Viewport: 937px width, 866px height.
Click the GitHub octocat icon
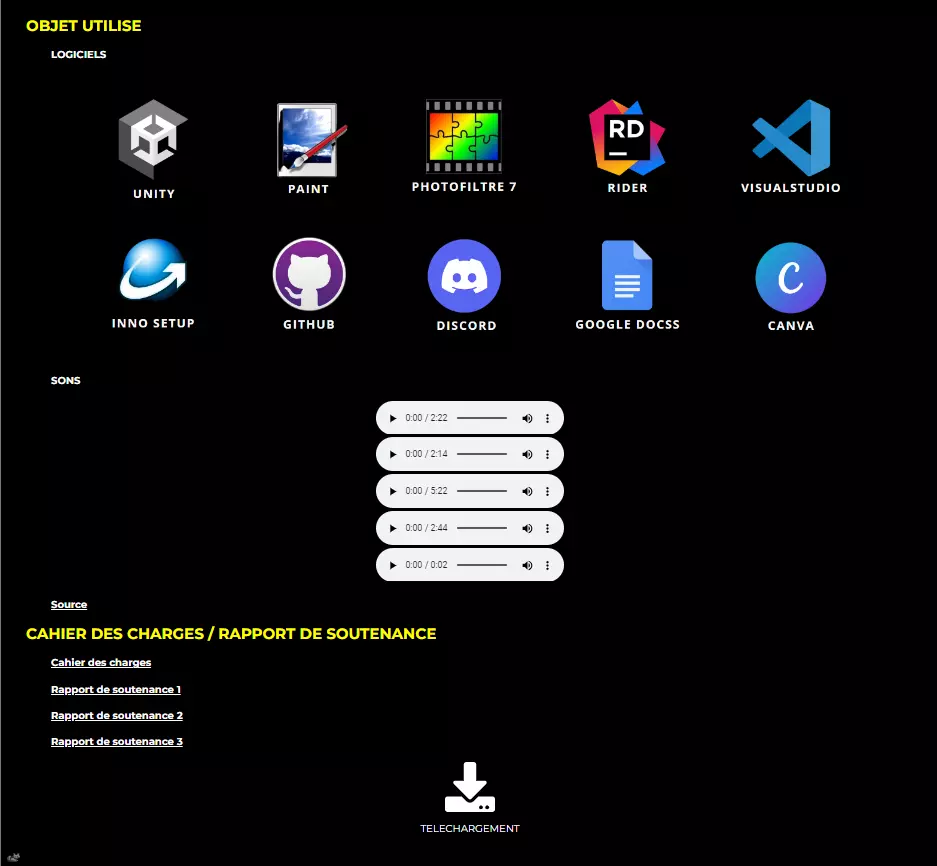pos(309,274)
